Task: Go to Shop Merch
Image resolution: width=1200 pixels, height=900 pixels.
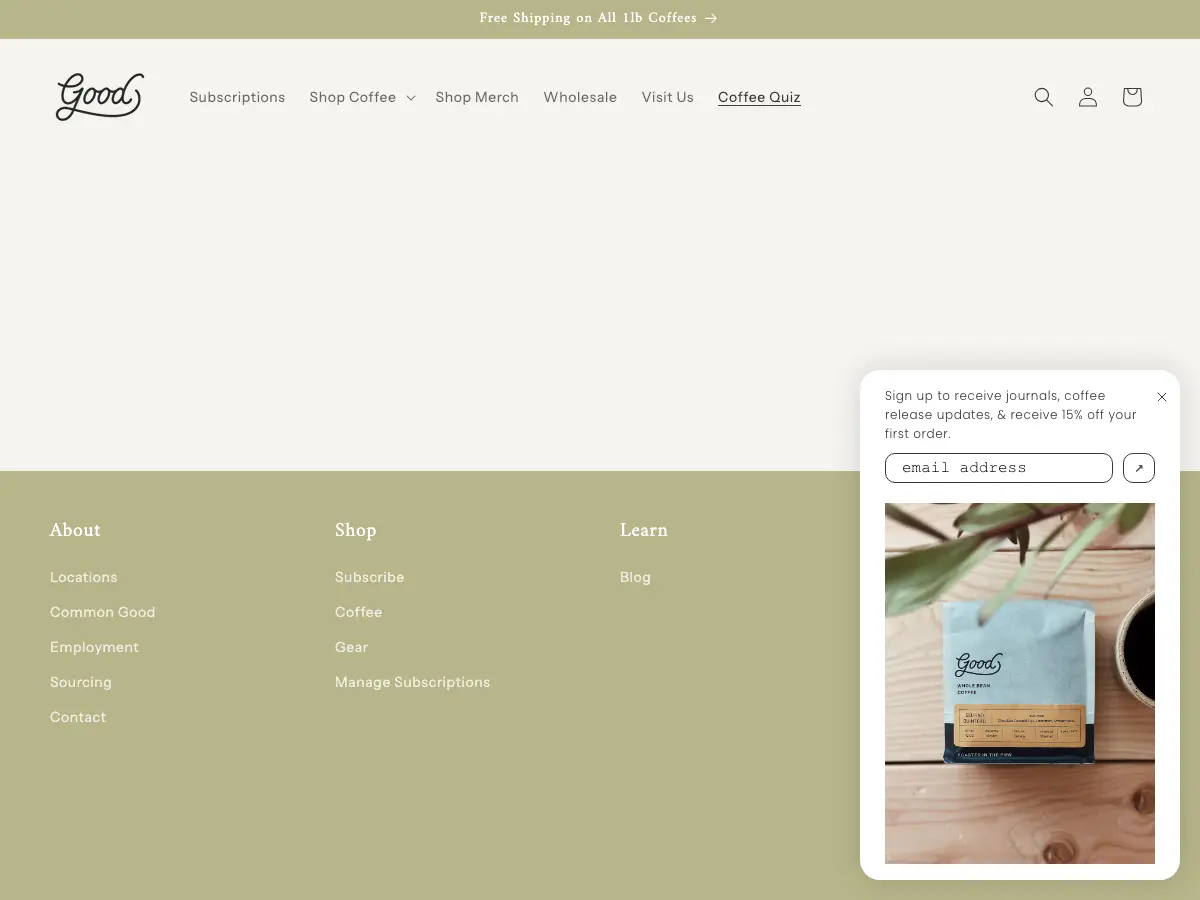Action: click(477, 97)
